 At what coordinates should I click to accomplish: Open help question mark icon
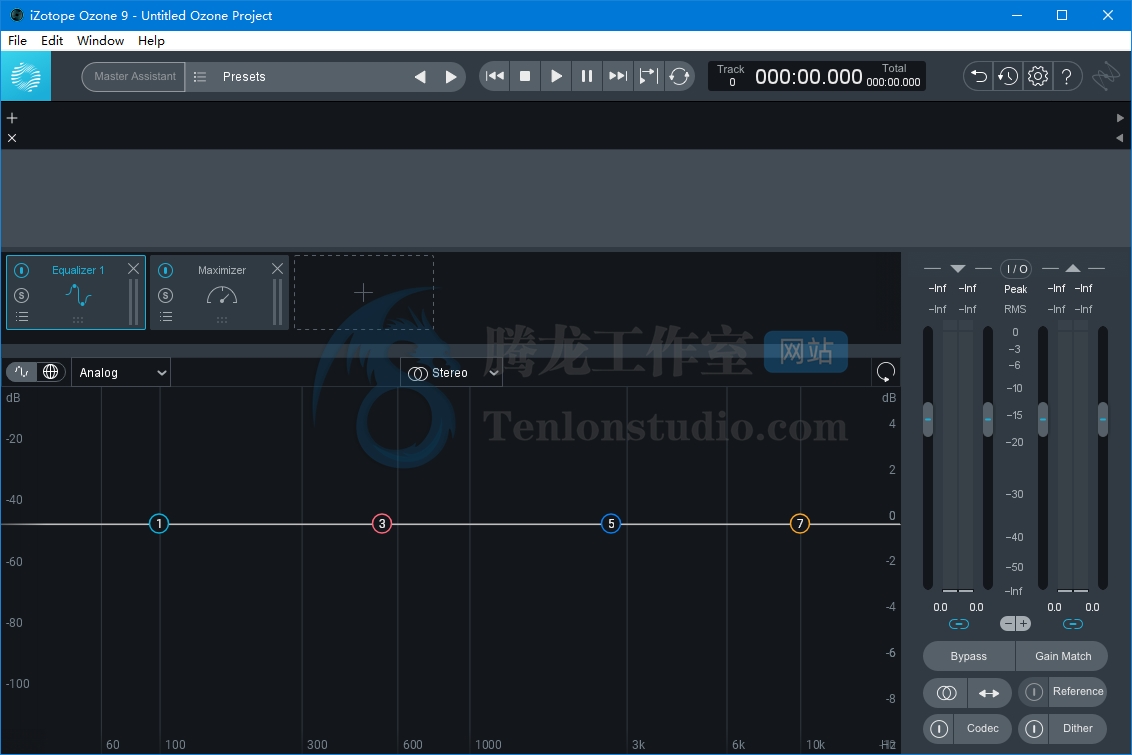point(1066,76)
